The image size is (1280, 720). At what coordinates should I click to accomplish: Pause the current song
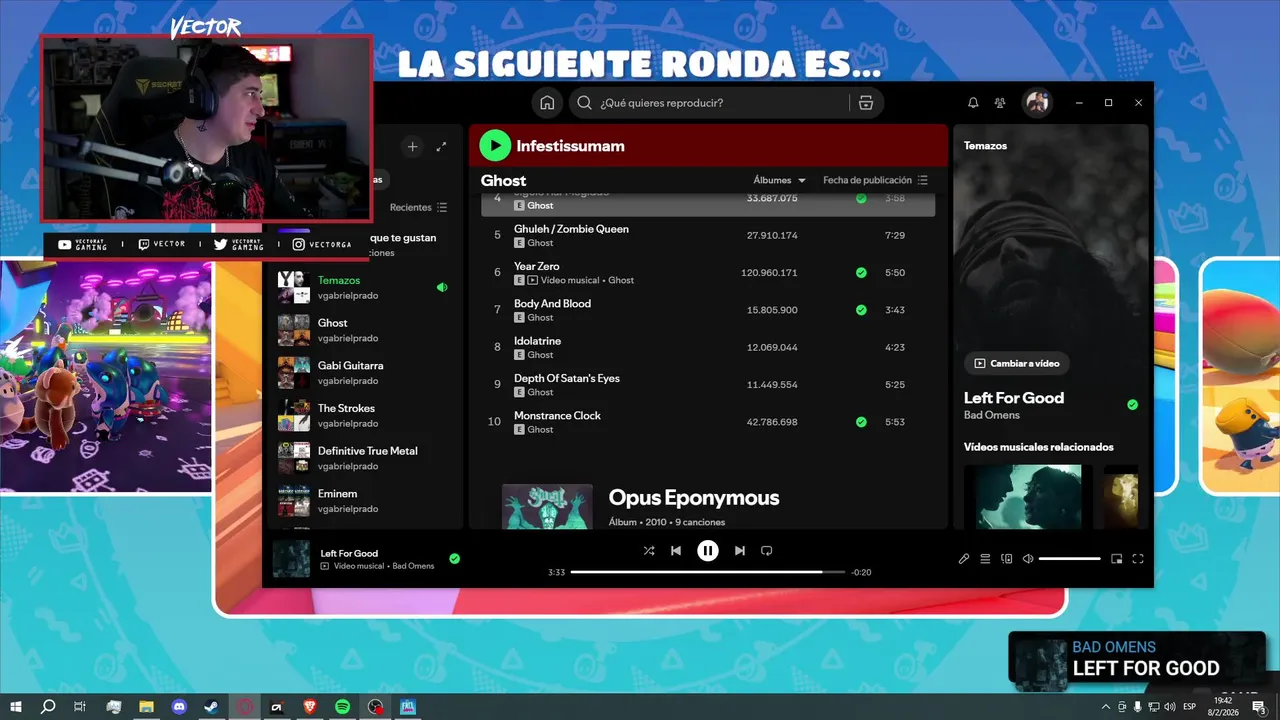pos(708,551)
